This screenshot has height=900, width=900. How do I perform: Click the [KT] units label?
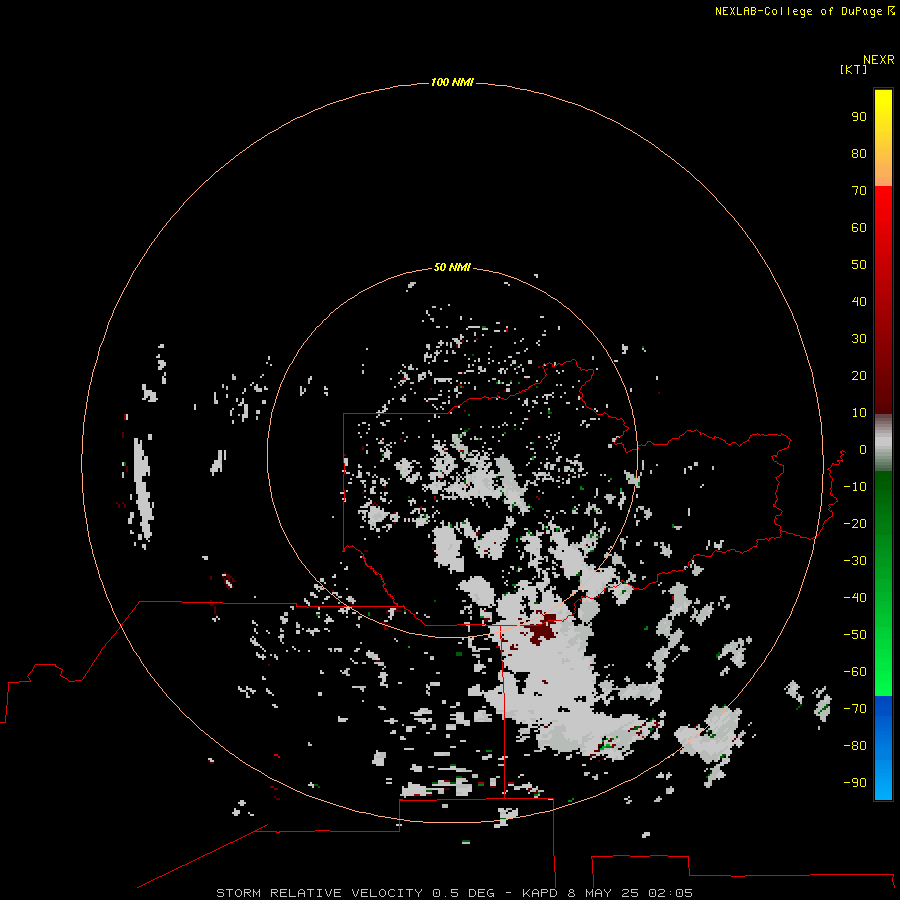click(x=854, y=70)
